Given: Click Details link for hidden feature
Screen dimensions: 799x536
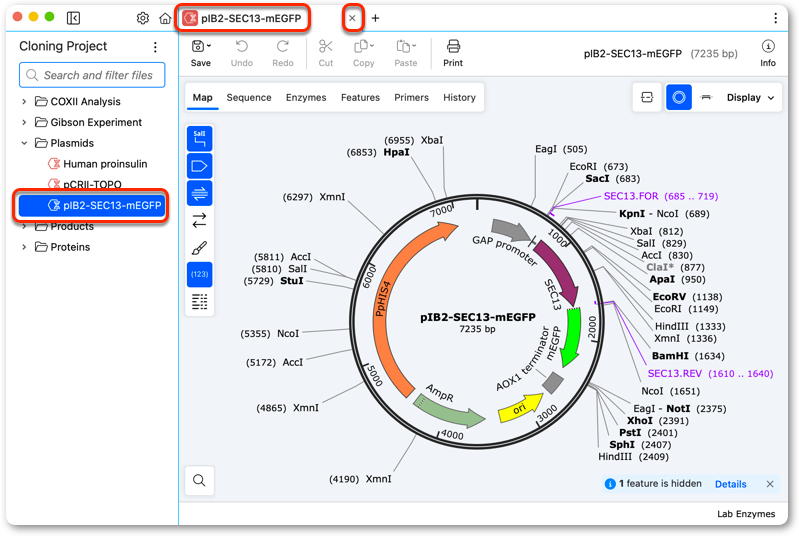Looking at the screenshot, I should click(x=730, y=484).
